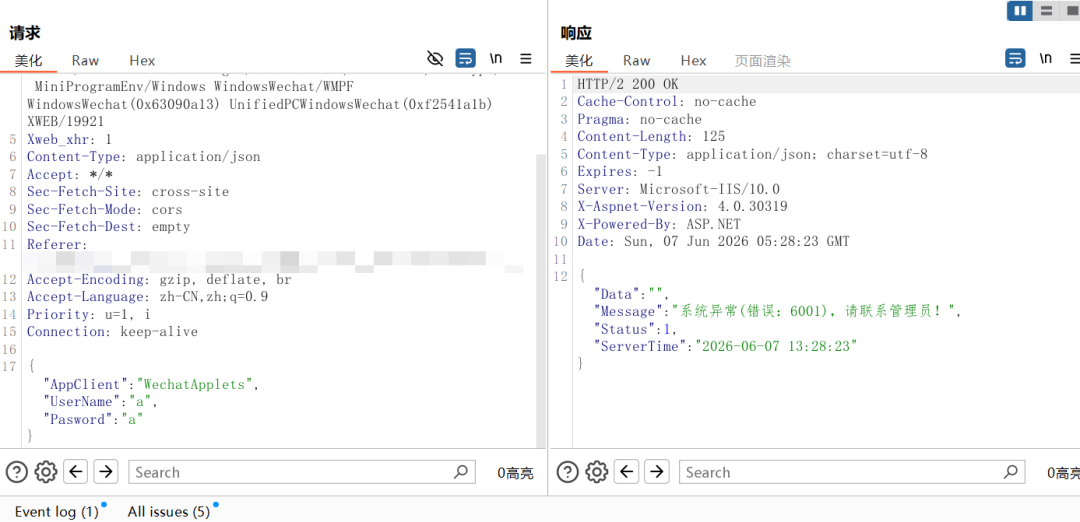Click the Accept-Language zh-CN header line
This screenshot has height=522, width=1080.
coord(147,297)
